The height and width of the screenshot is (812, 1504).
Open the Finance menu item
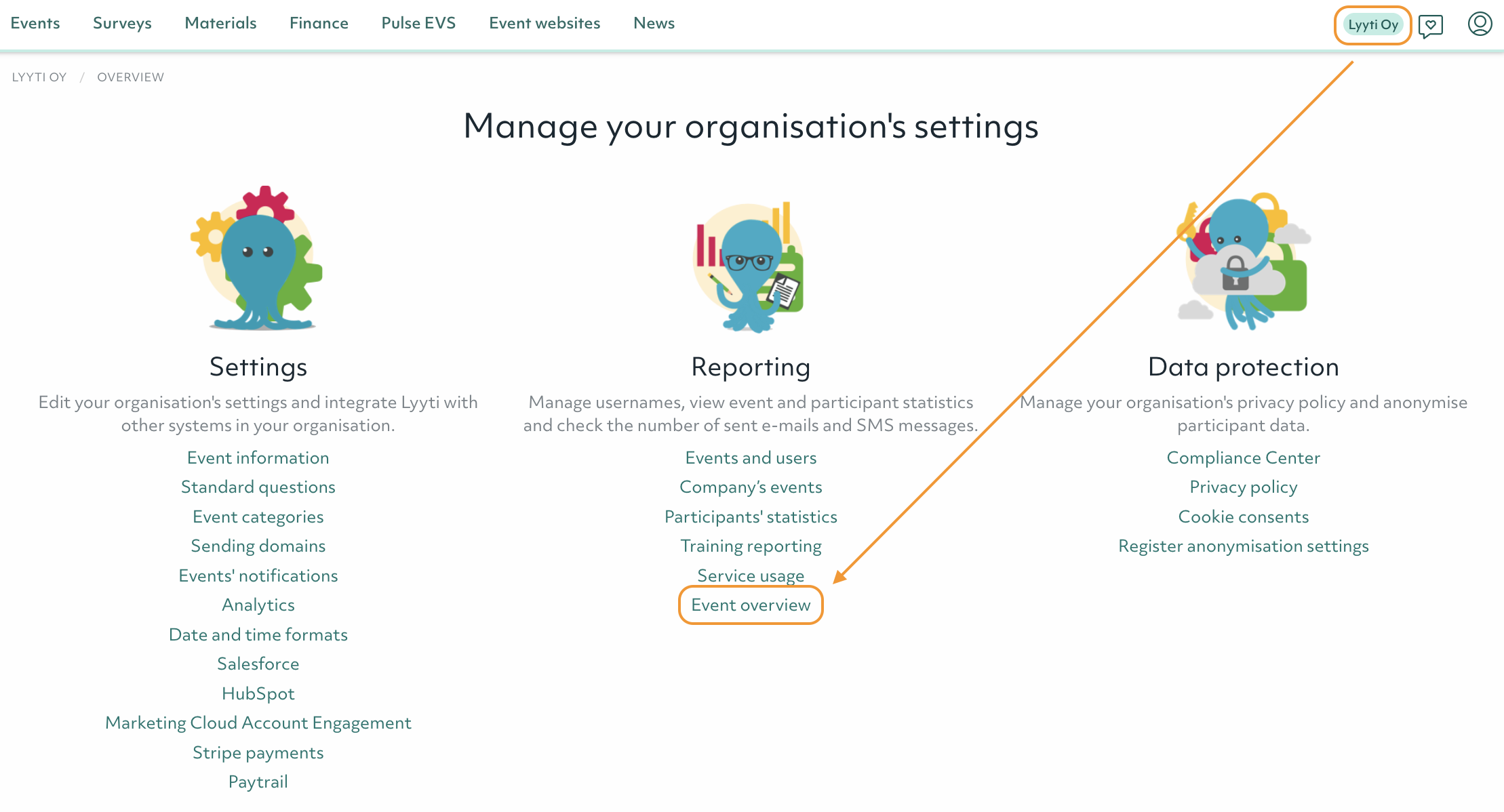coord(319,23)
